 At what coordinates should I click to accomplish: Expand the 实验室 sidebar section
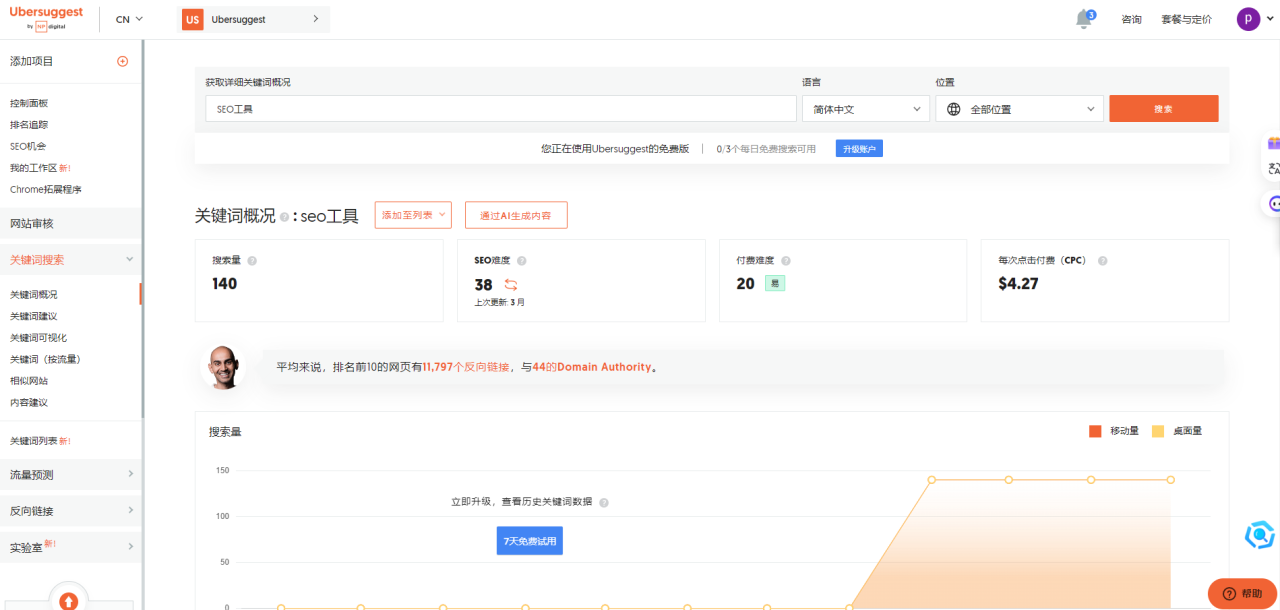(130, 547)
